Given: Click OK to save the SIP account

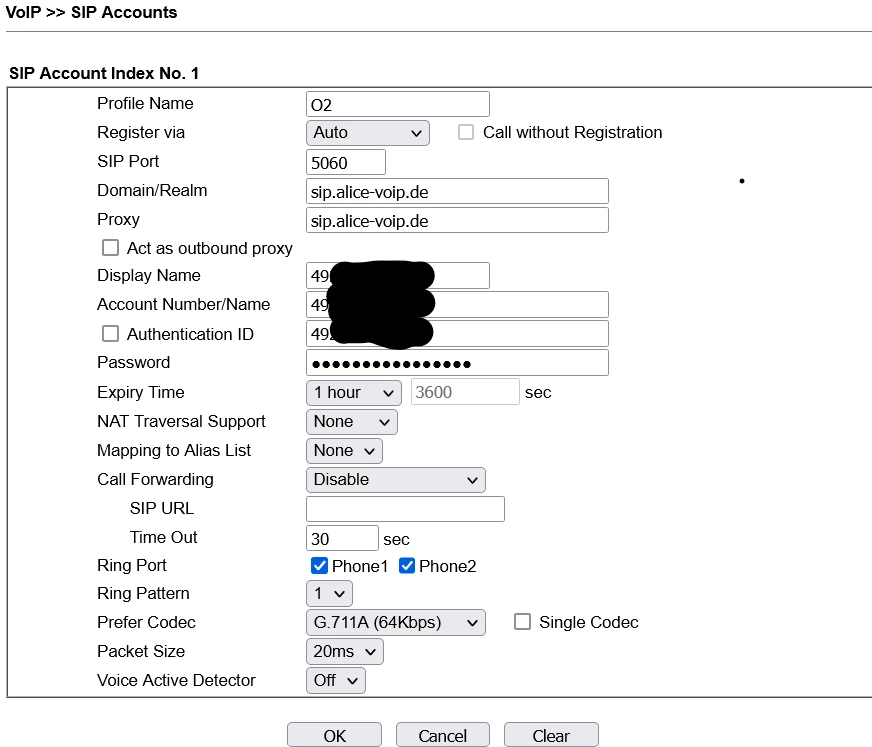Looking at the screenshot, I should point(334,735).
